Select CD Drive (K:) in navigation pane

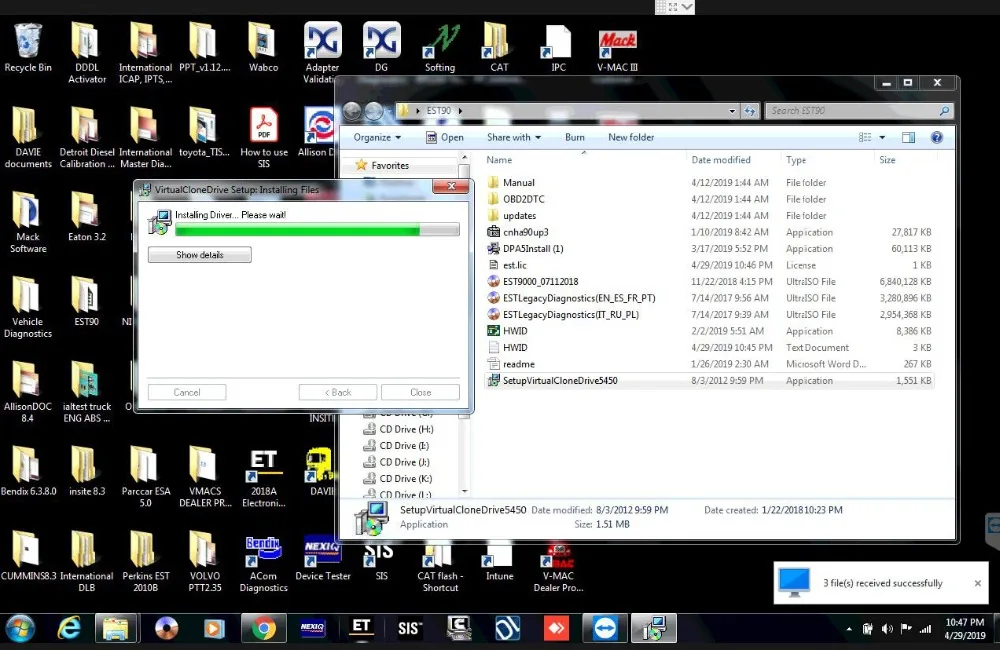[406, 478]
